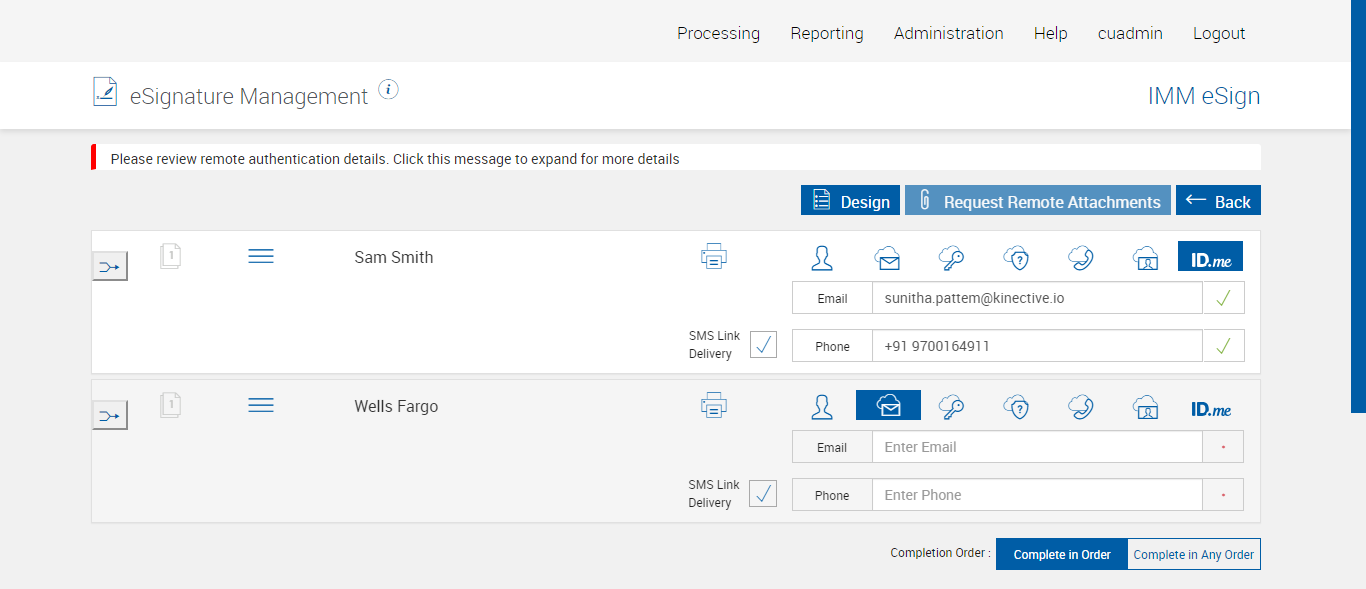1366x589 pixels.
Task: Open the hamburger menu for Sam Smith
Action: point(261,257)
